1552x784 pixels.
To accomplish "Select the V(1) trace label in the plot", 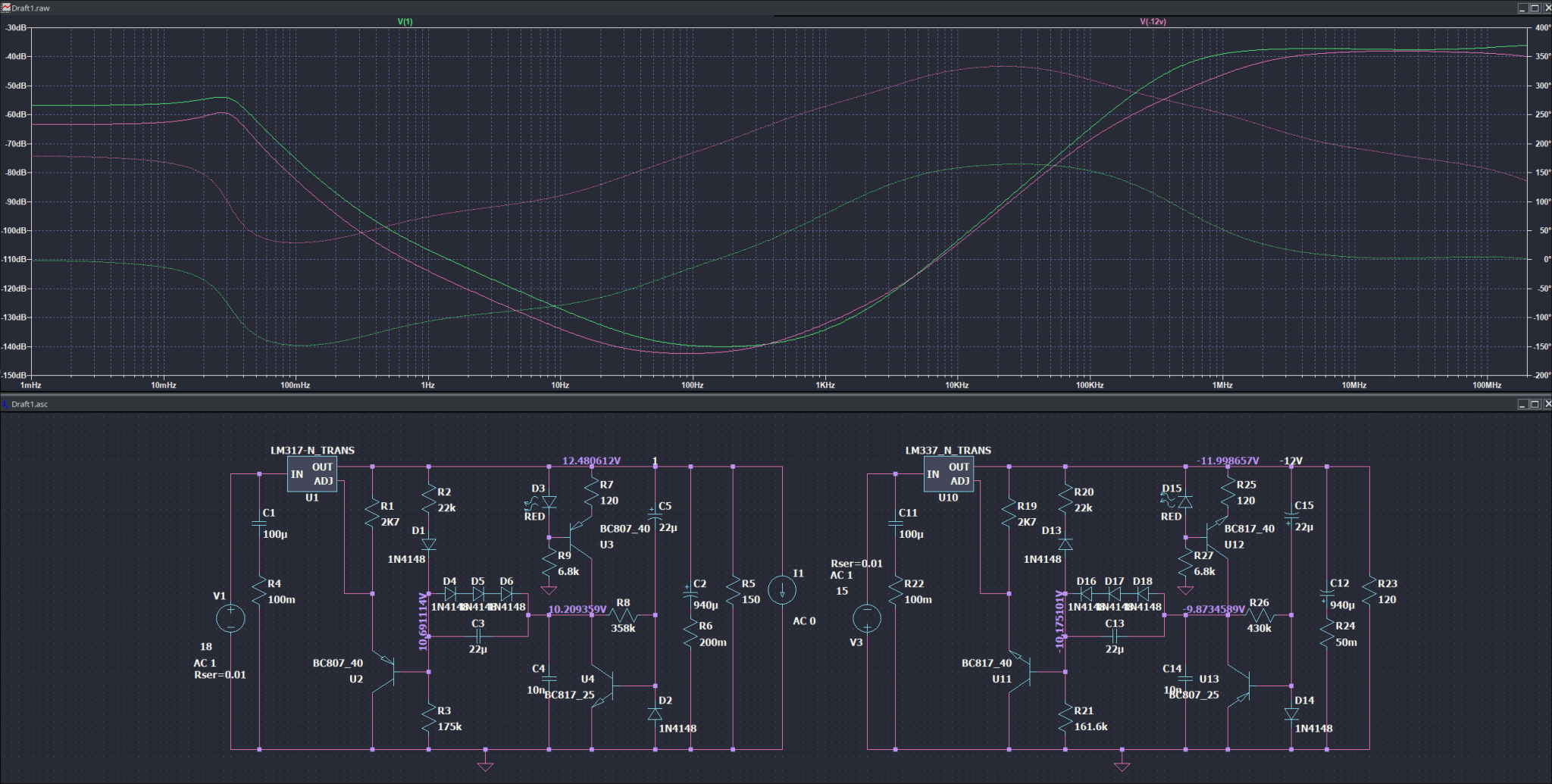I will [x=405, y=21].
